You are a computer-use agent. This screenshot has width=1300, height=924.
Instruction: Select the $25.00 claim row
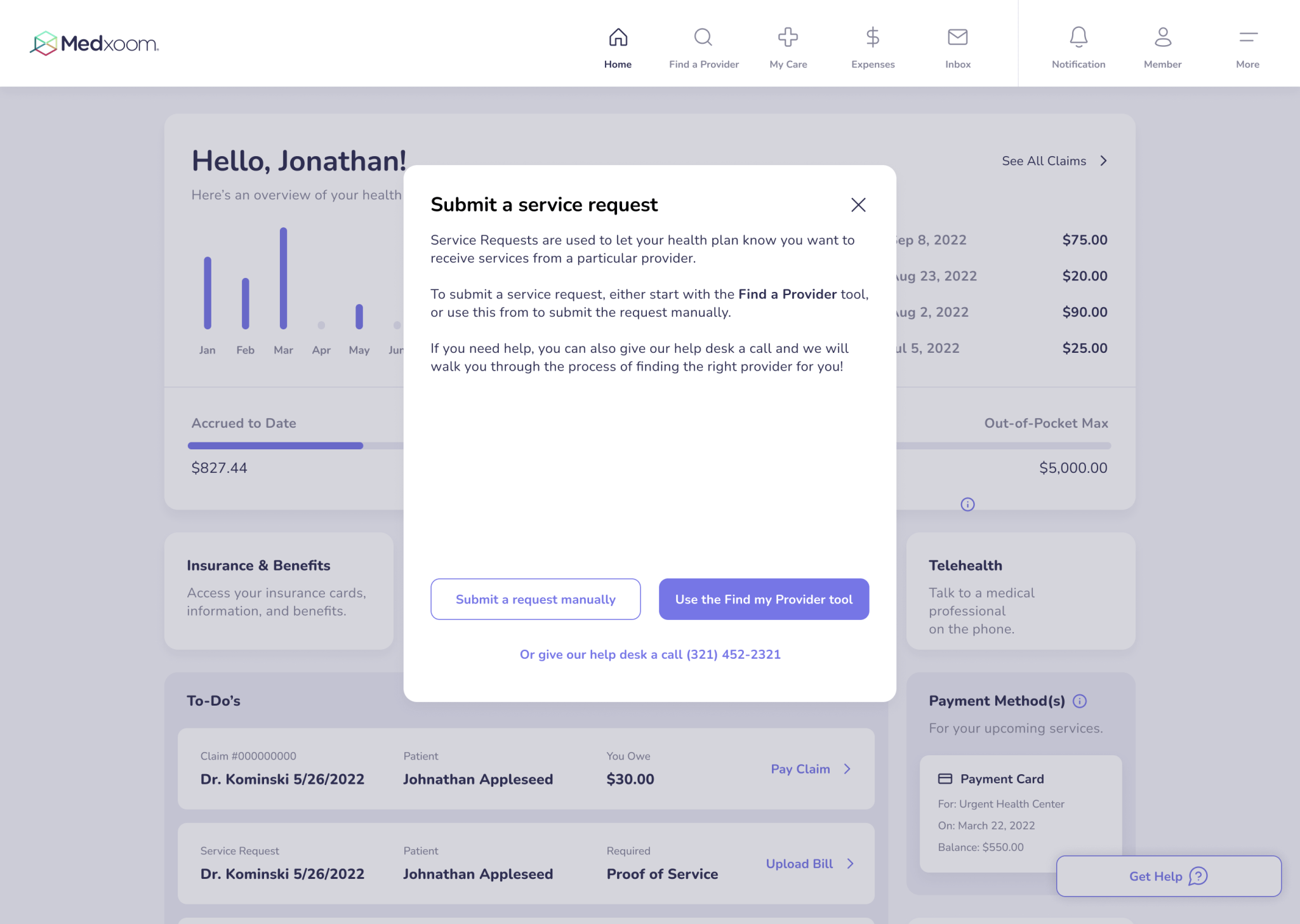click(x=1002, y=348)
